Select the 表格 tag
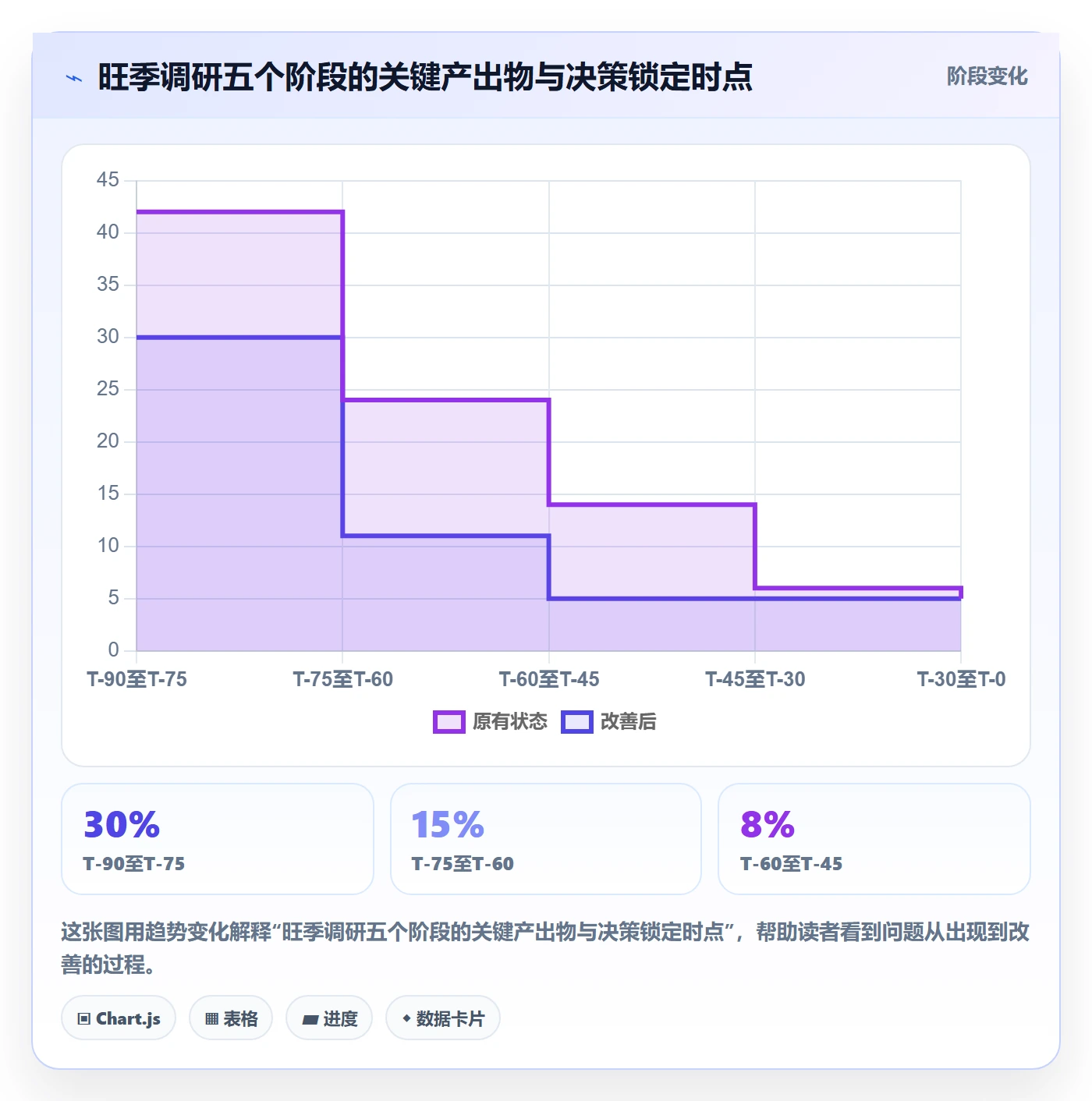1092x1101 pixels. [231, 1018]
